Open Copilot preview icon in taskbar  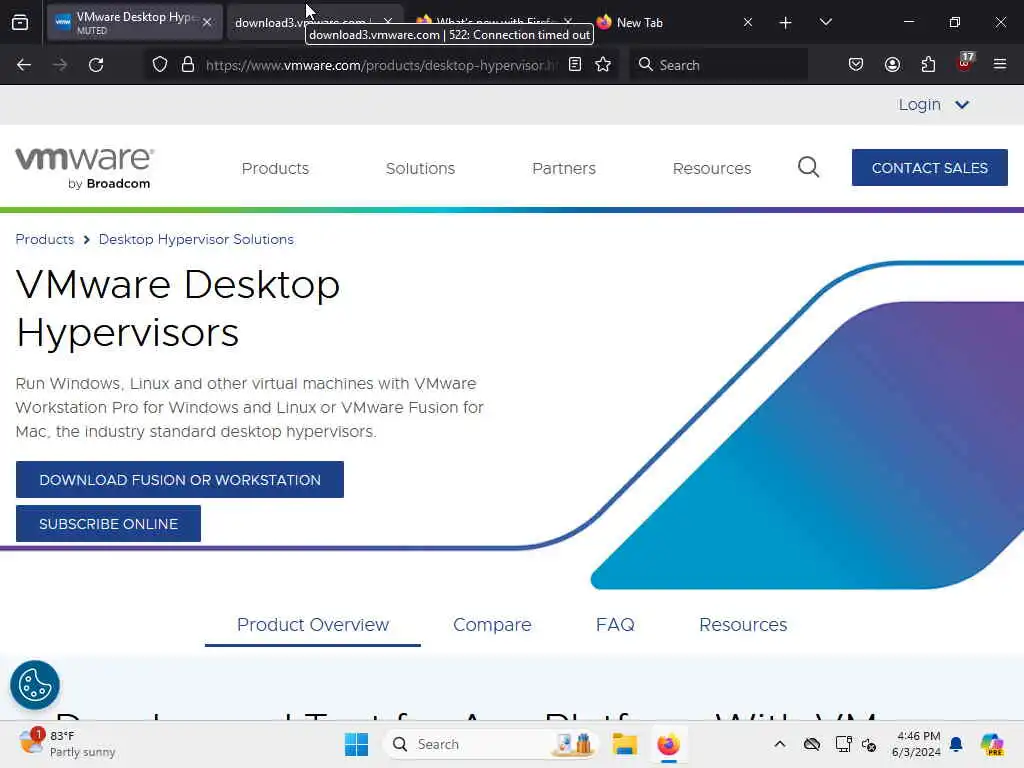point(992,744)
